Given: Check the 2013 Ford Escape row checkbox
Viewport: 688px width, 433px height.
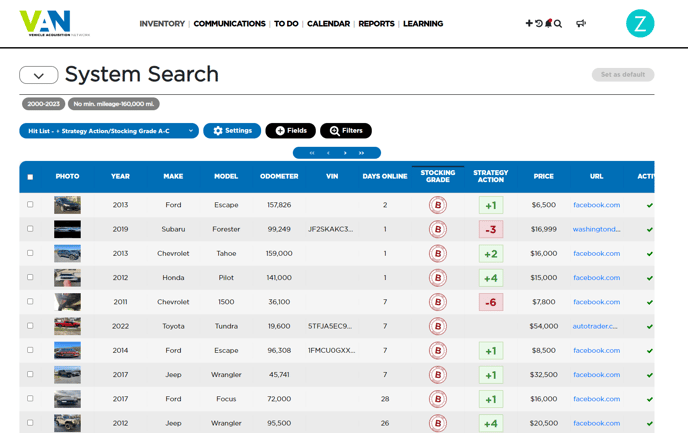Looking at the screenshot, I should pyautogui.click(x=30, y=204).
